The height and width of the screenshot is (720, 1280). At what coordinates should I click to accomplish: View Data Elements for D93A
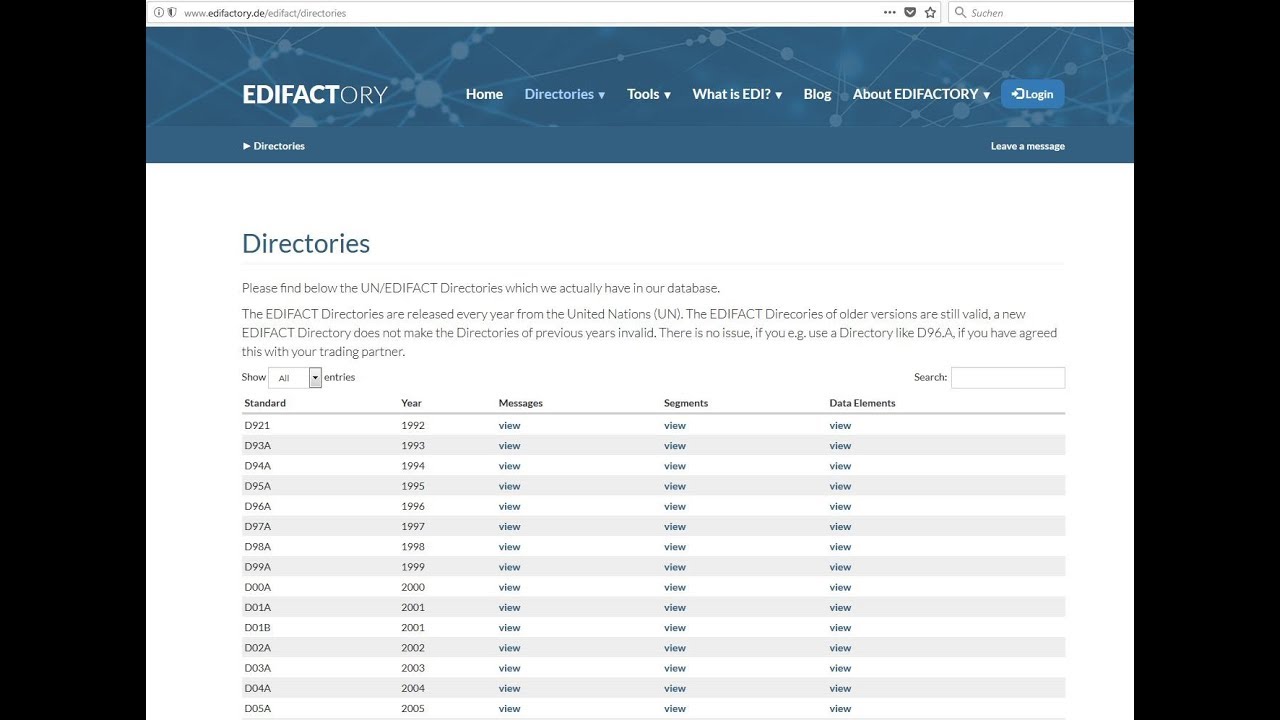point(840,446)
